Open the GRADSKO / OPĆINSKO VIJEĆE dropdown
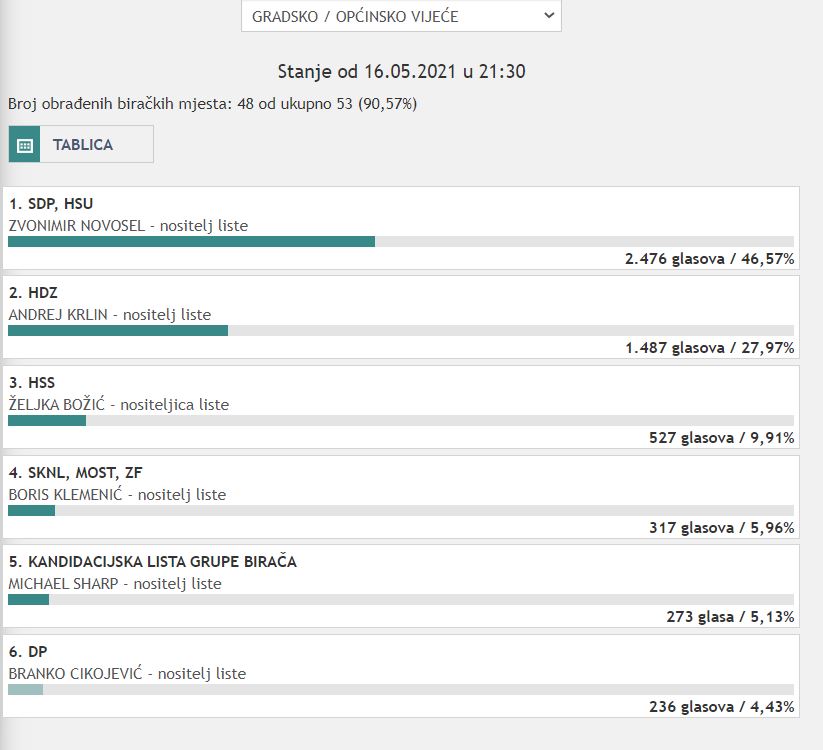The image size is (823, 750). (401, 16)
